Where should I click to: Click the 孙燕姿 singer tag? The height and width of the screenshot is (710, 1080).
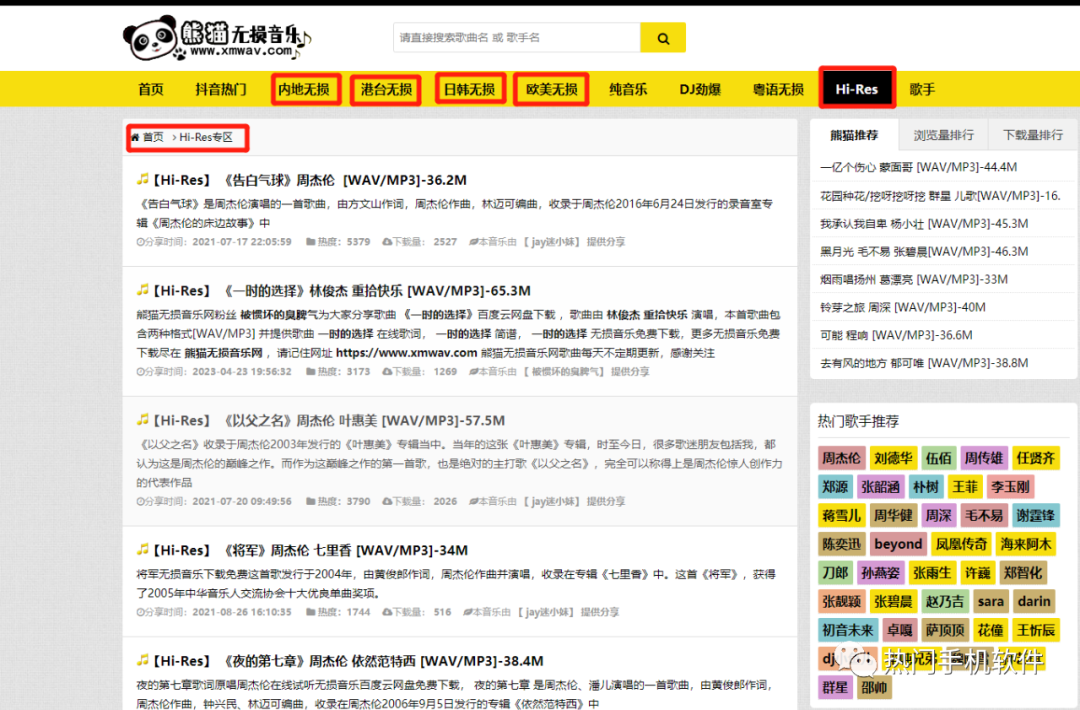880,573
